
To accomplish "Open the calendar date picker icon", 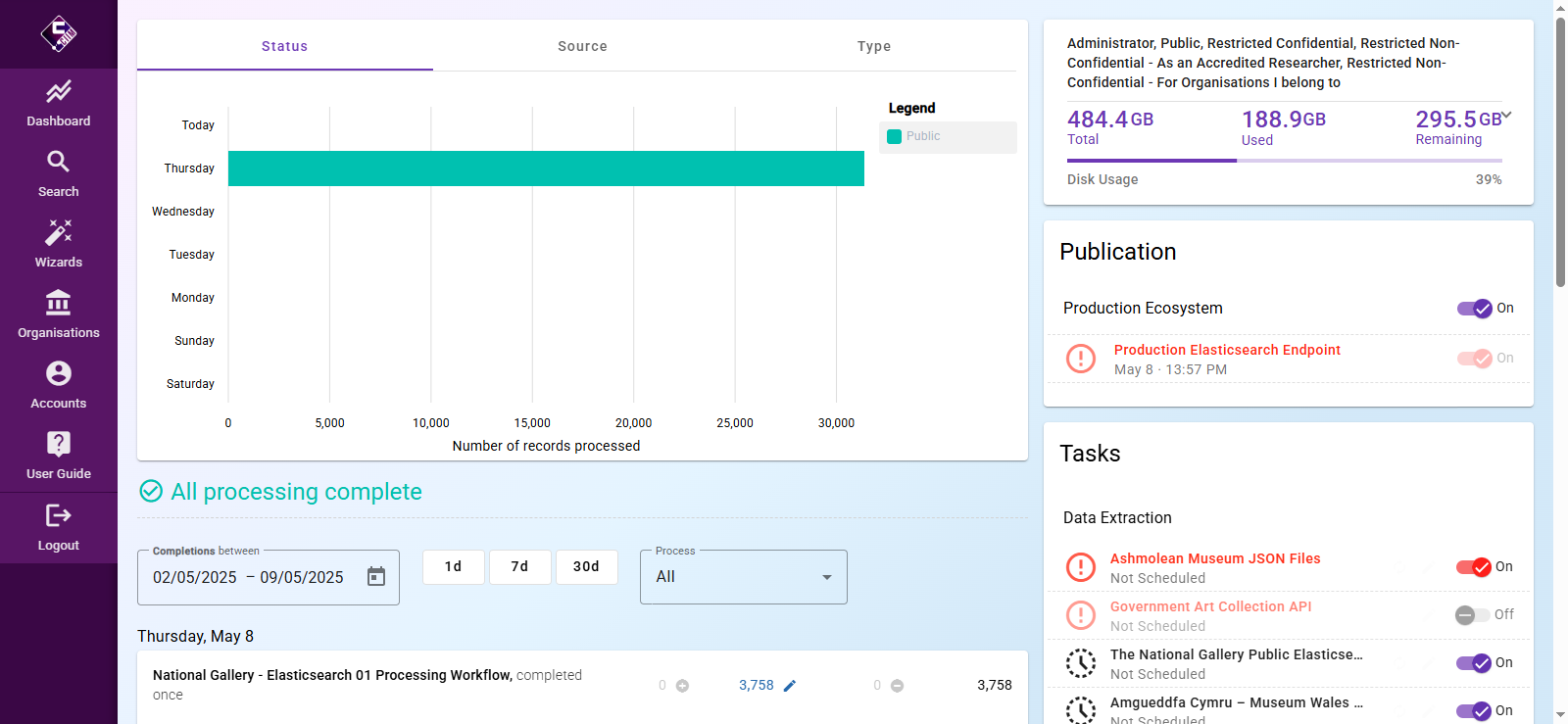I will click(376, 577).
